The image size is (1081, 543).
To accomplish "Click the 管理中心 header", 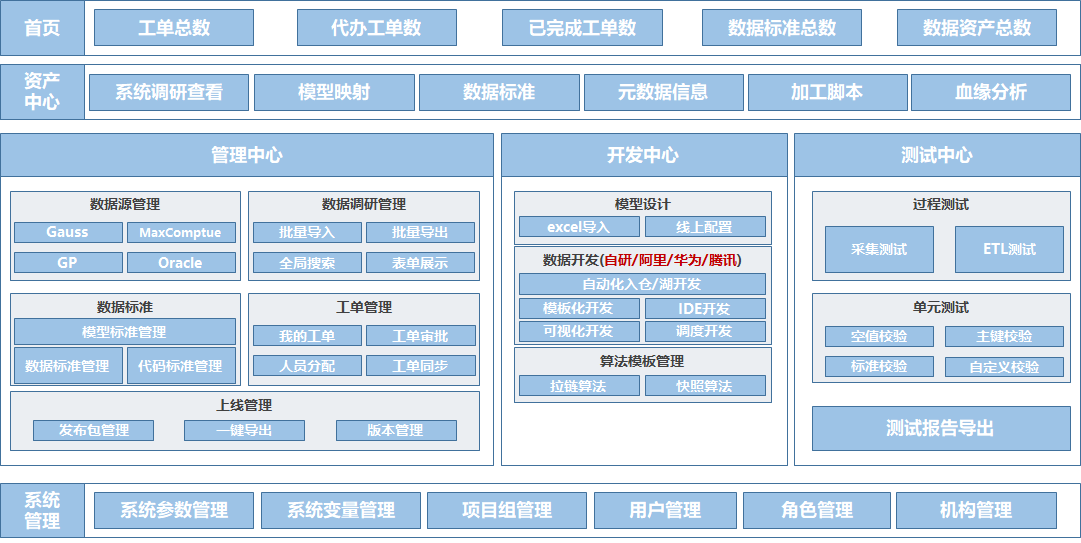I will [247, 155].
